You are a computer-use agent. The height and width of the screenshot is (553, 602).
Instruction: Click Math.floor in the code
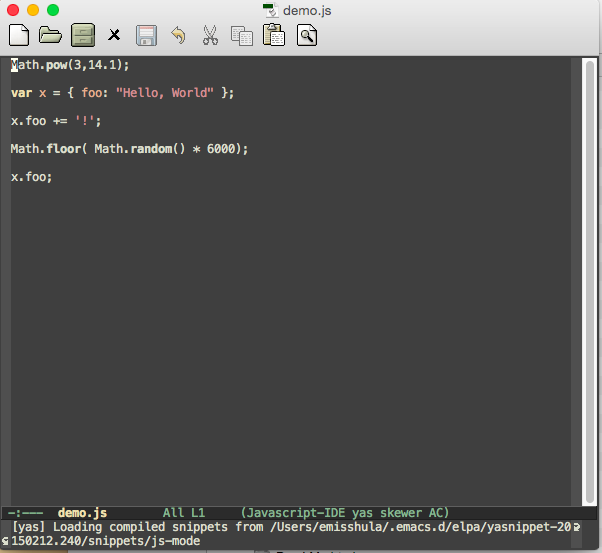tap(46, 149)
